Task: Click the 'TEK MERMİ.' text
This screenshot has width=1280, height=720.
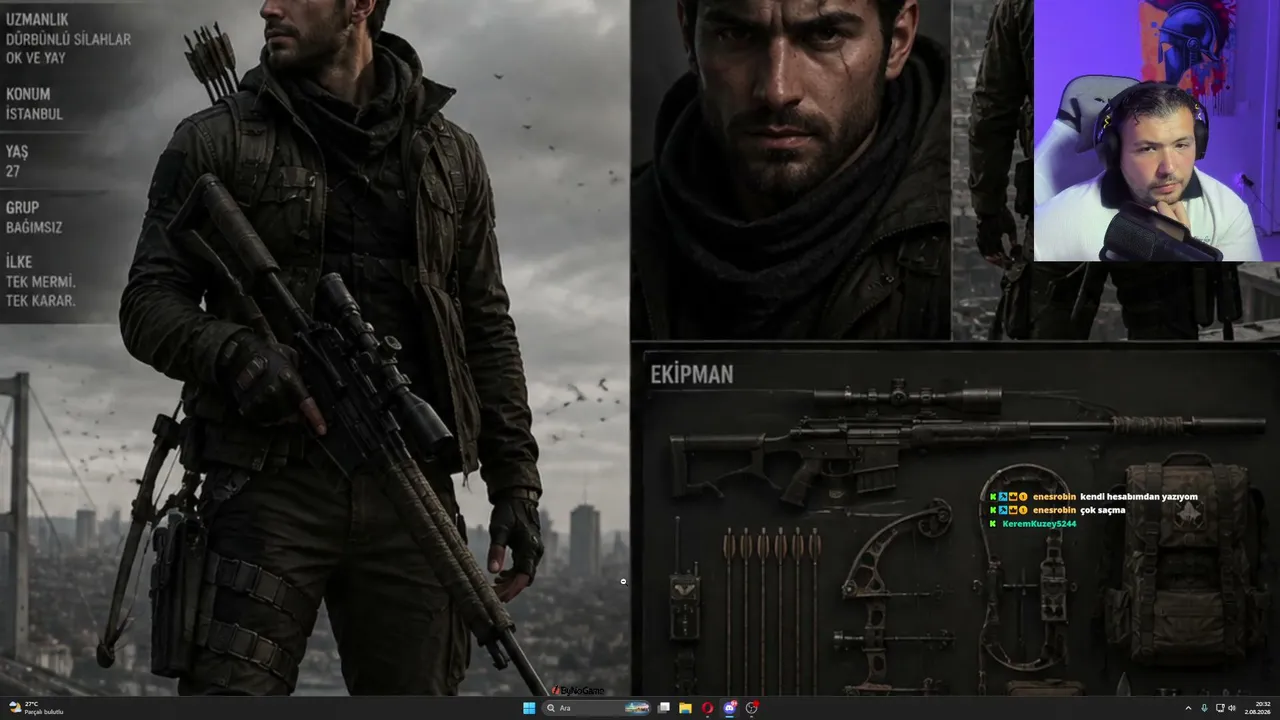Action: click(x=41, y=282)
